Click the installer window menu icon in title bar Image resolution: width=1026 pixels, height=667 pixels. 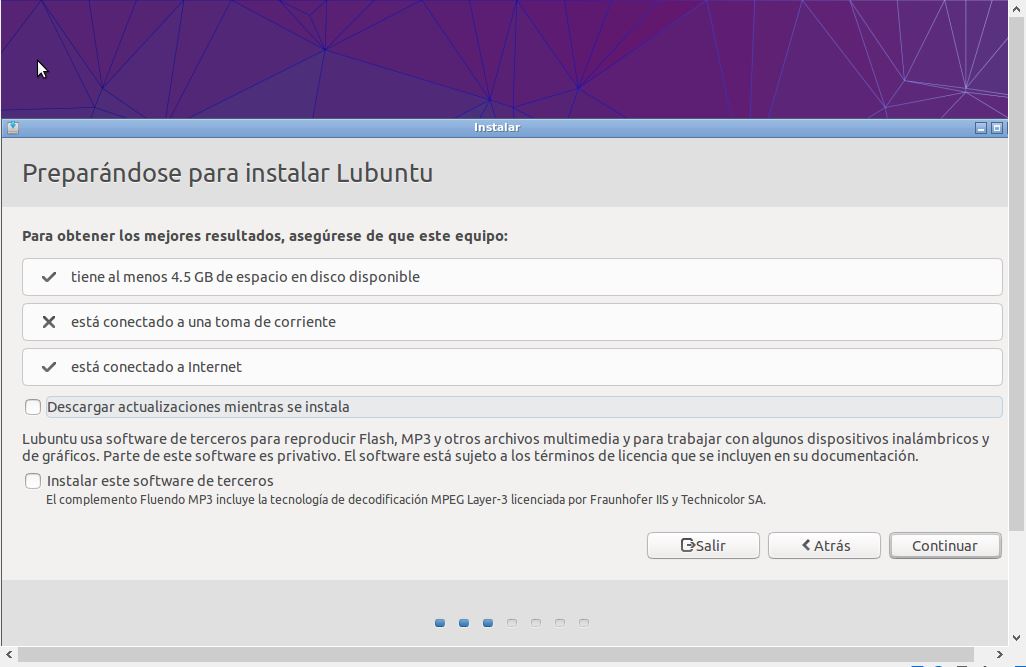click(12, 128)
